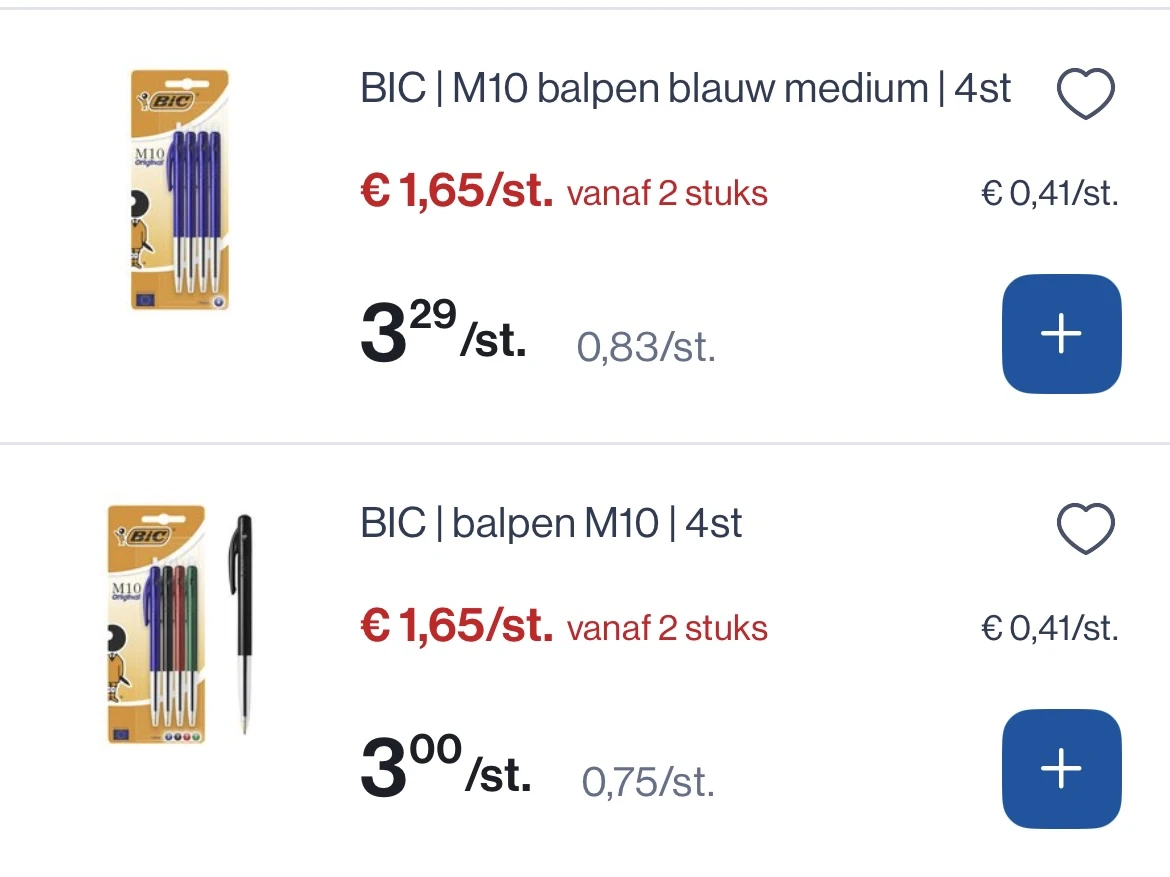Select the grey 0,75/st. unit price
1170x877 pixels.
point(648,782)
